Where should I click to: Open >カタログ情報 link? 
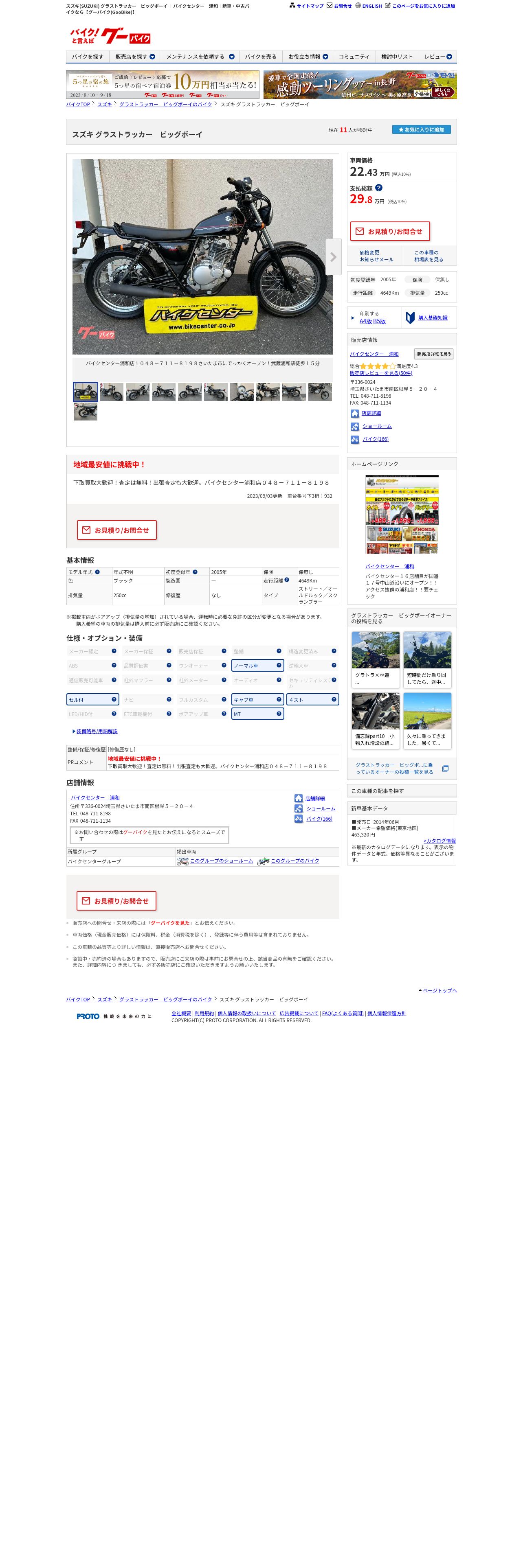439,841
